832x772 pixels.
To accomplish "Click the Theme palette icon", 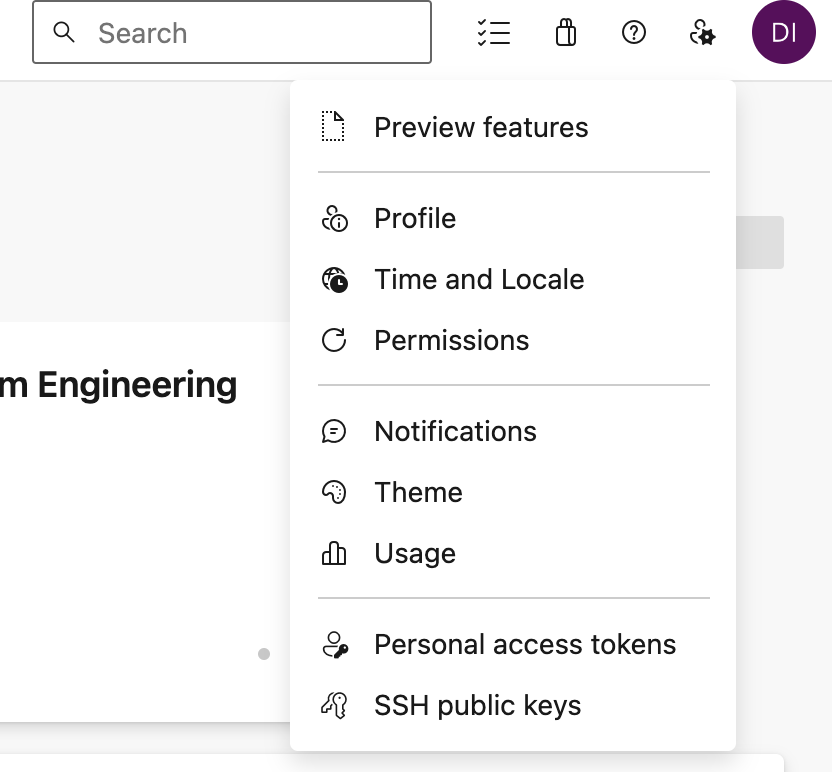I will (334, 492).
